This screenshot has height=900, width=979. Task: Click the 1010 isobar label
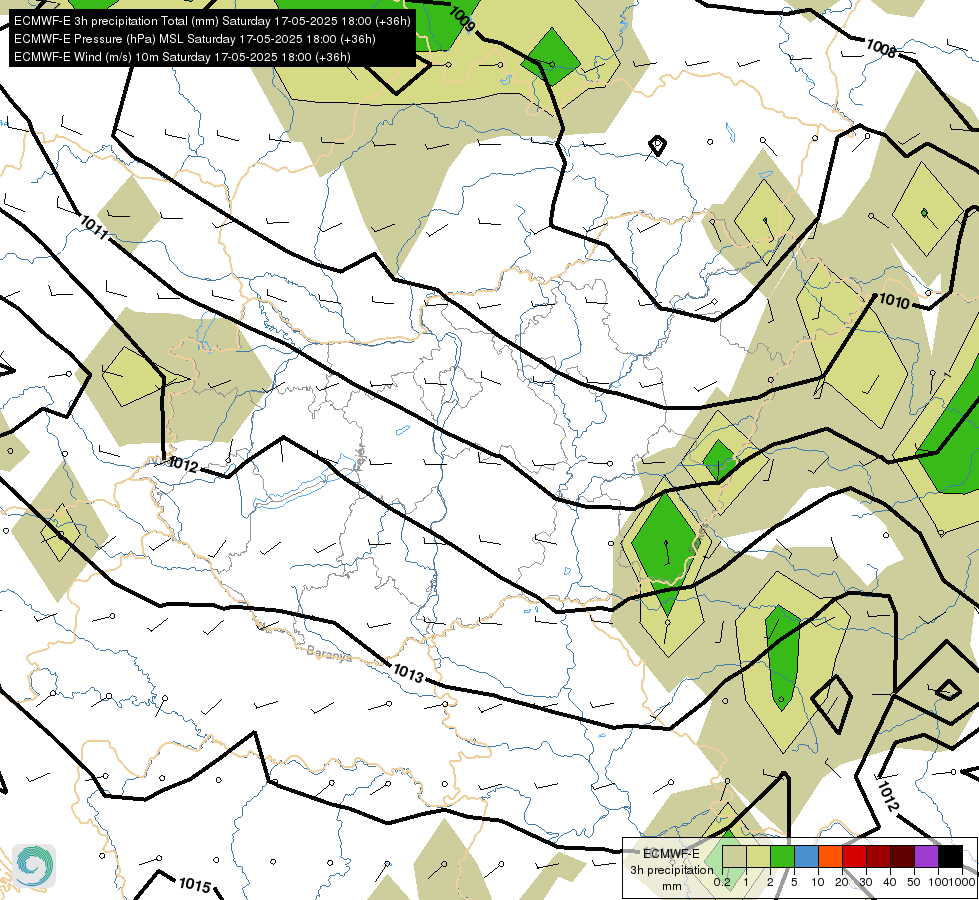pos(894,302)
